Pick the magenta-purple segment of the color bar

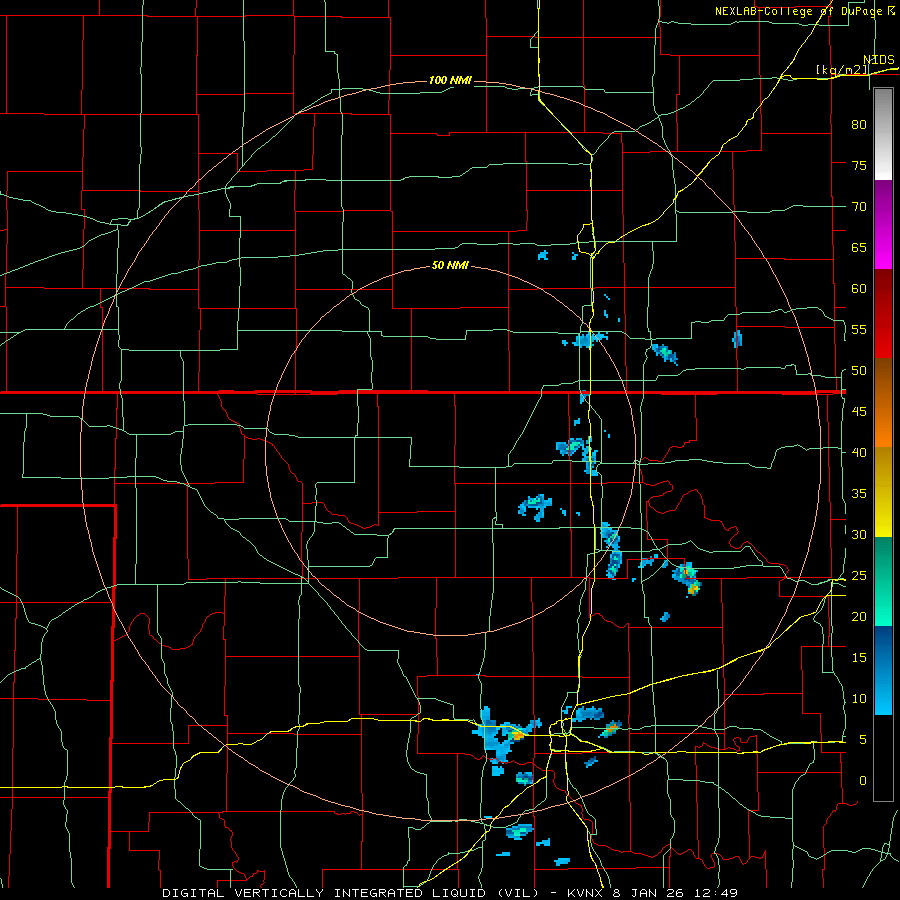pos(883,224)
